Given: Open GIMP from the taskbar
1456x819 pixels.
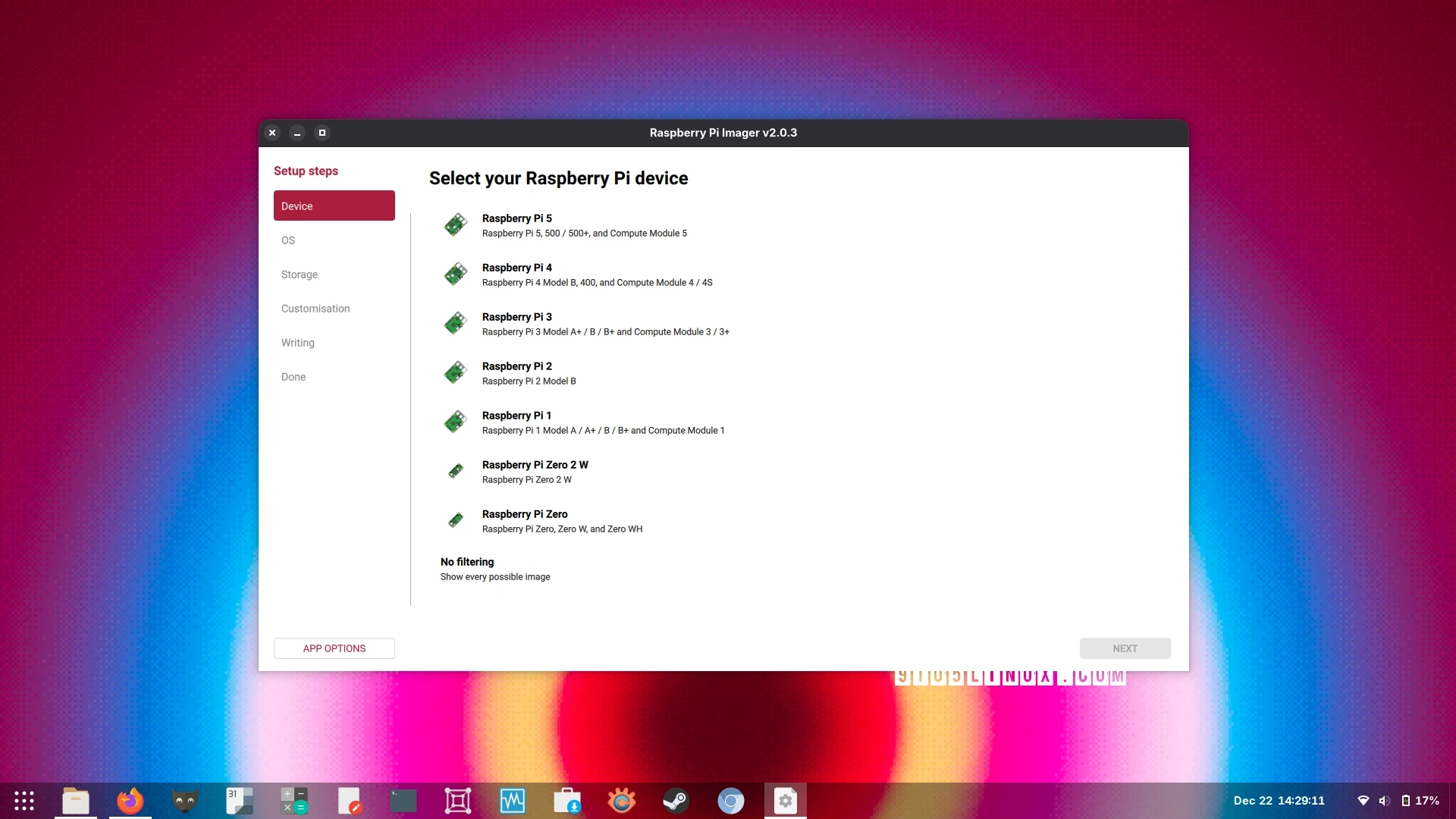Looking at the screenshot, I should click(184, 800).
